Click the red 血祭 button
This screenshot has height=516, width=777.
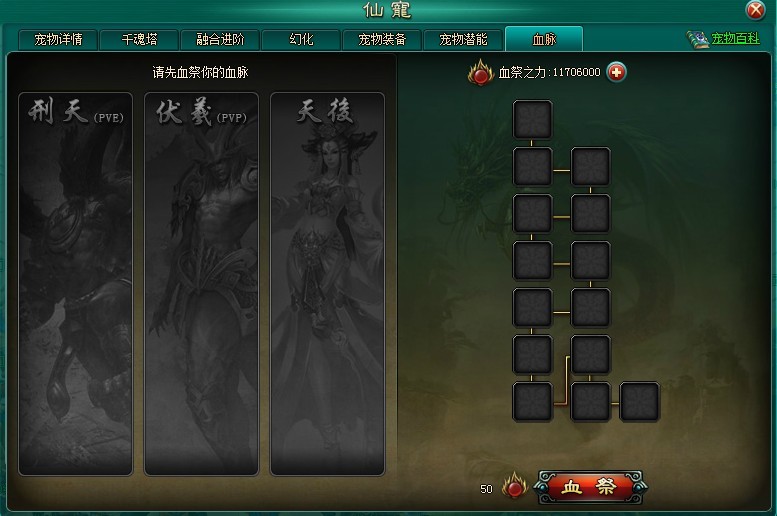[590, 487]
